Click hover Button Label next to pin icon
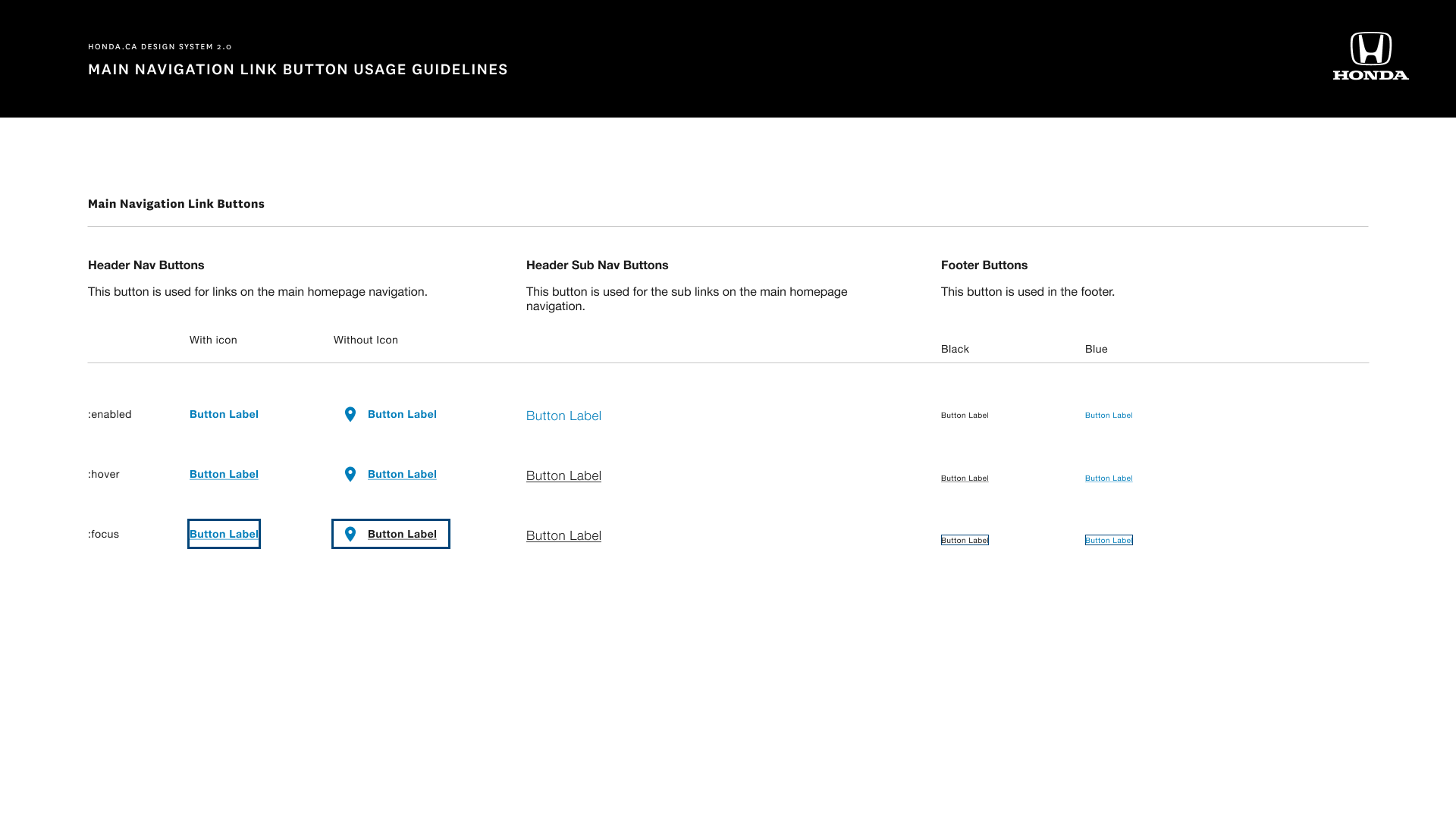The height and width of the screenshot is (819, 1456). coord(402,474)
